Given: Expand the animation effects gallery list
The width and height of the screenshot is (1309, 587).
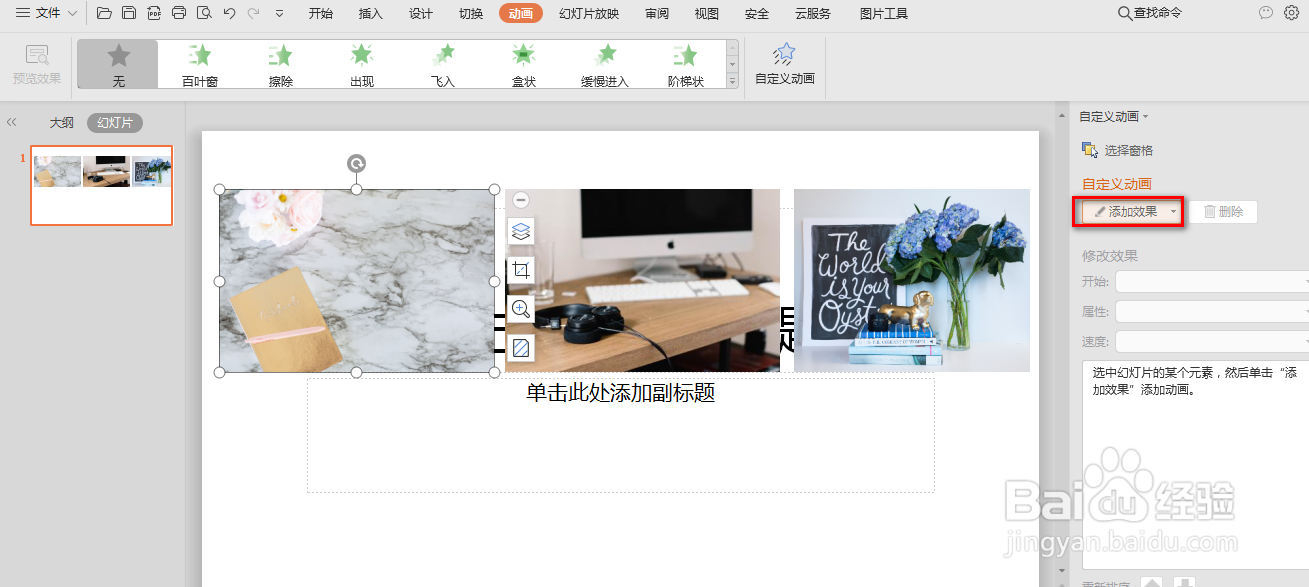Looking at the screenshot, I should [x=732, y=82].
